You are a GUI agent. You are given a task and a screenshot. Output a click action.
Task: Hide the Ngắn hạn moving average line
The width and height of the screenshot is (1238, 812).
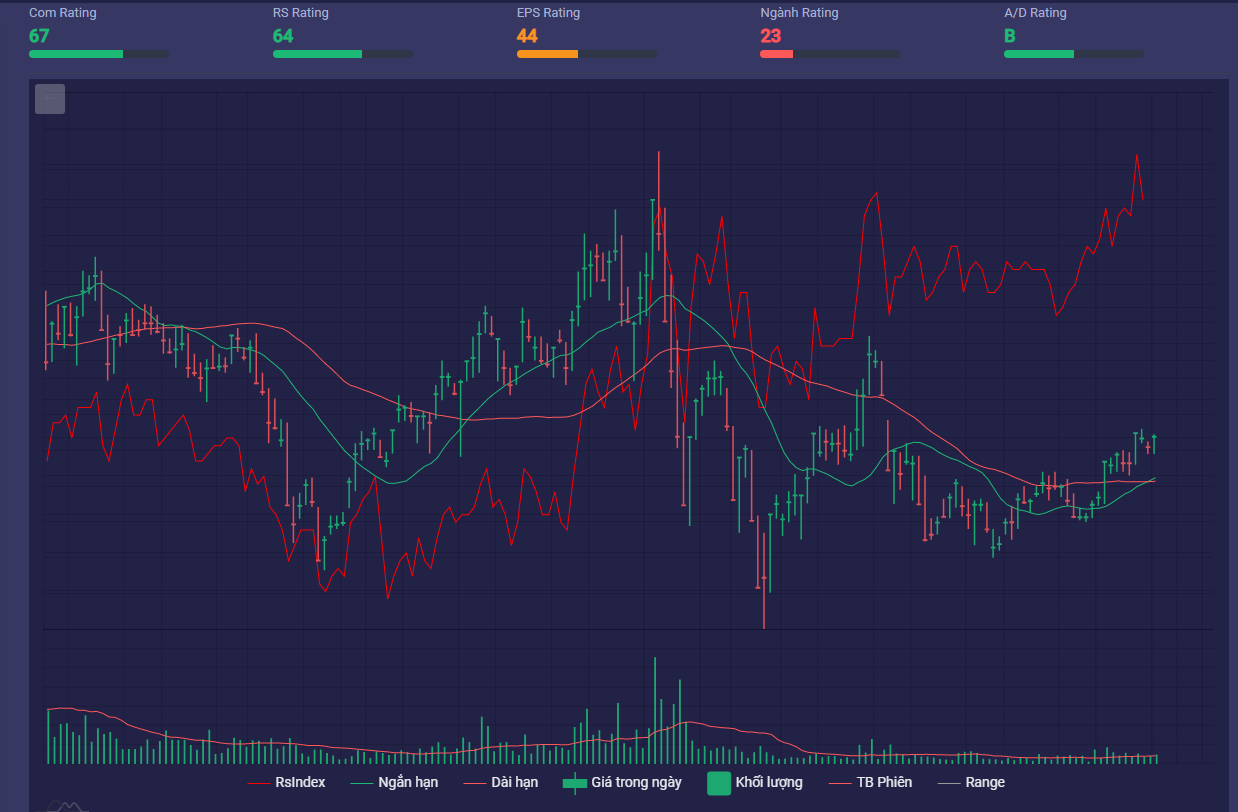[408, 782]
